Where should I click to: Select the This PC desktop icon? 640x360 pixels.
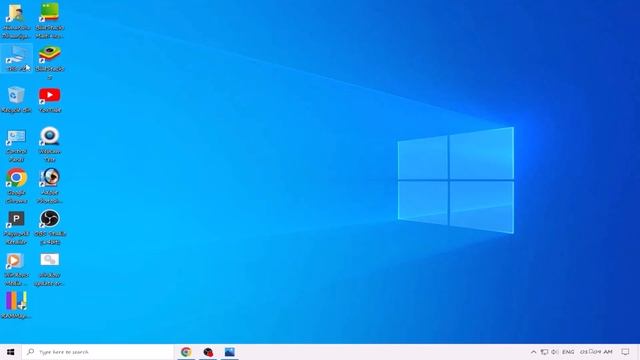click(16, 59)
